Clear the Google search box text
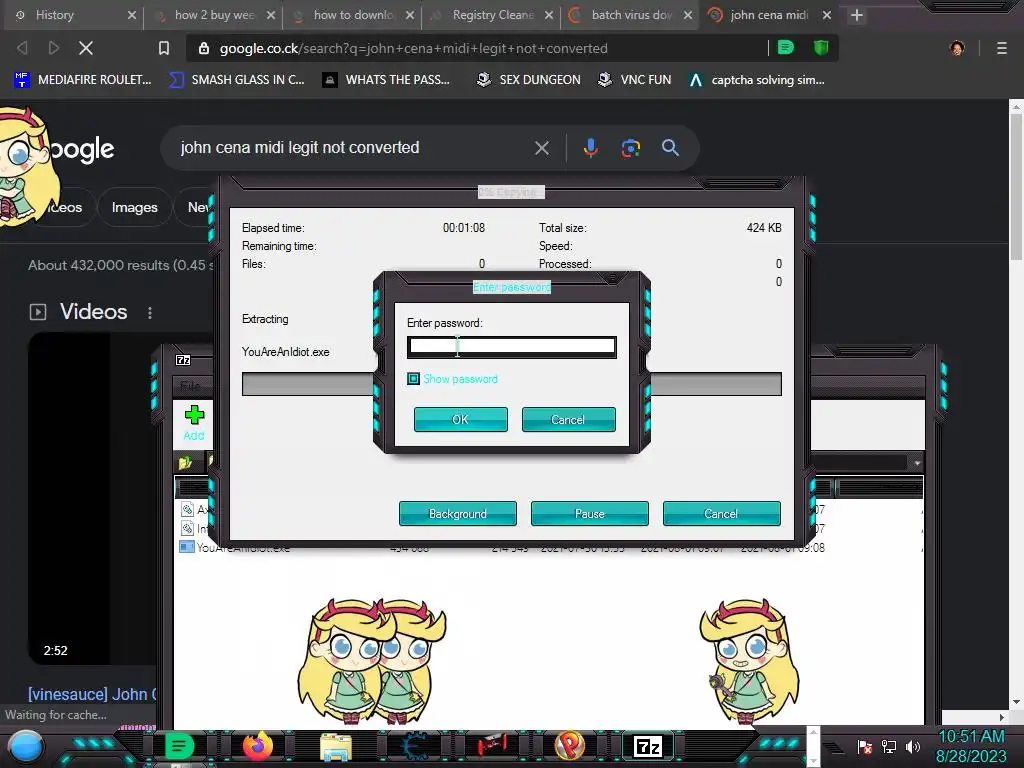This screenshot has width=1024, height=768. pos(541,148)
